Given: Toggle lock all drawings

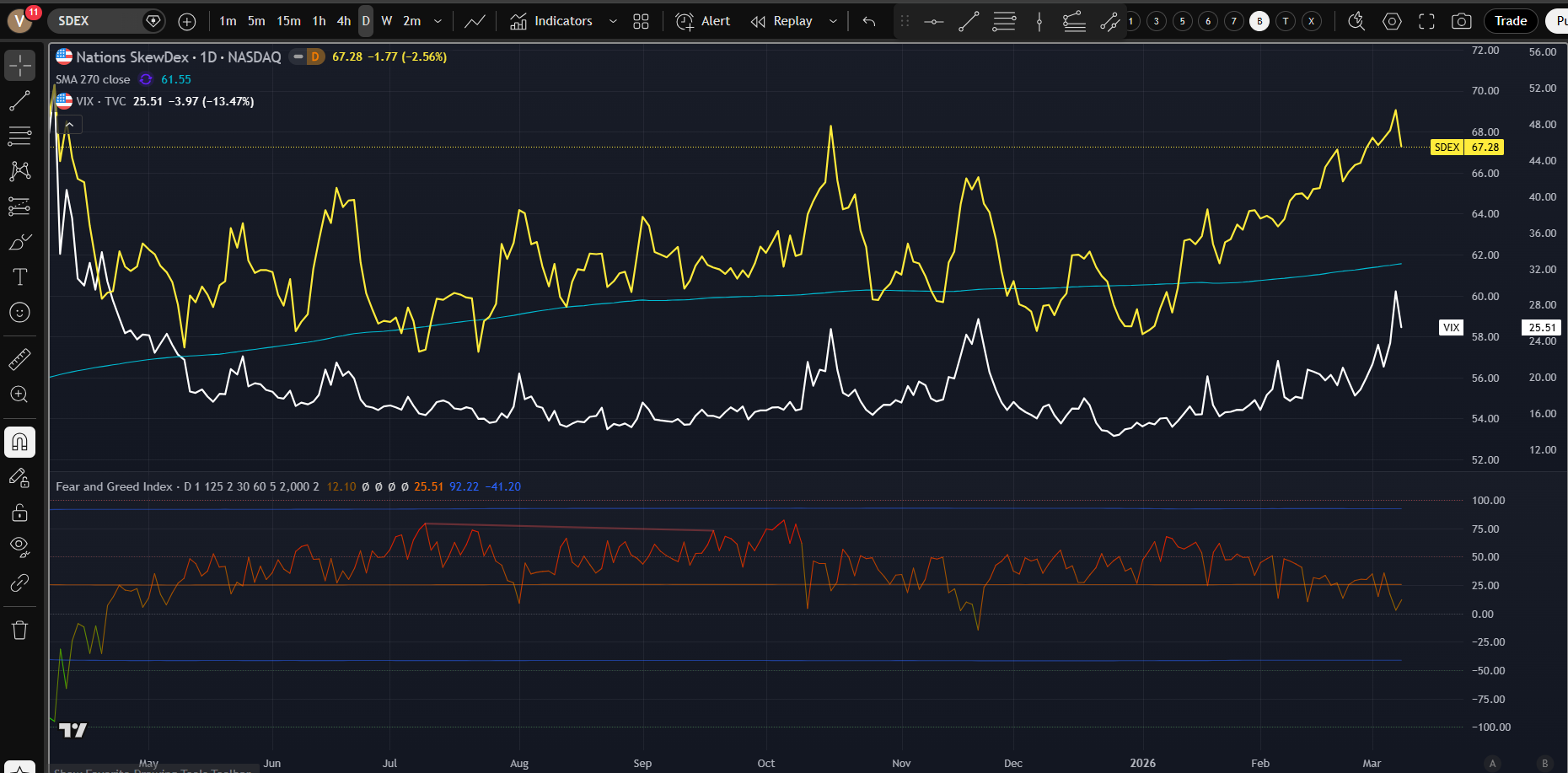Looking at the screenshot, I should (19, 513).
